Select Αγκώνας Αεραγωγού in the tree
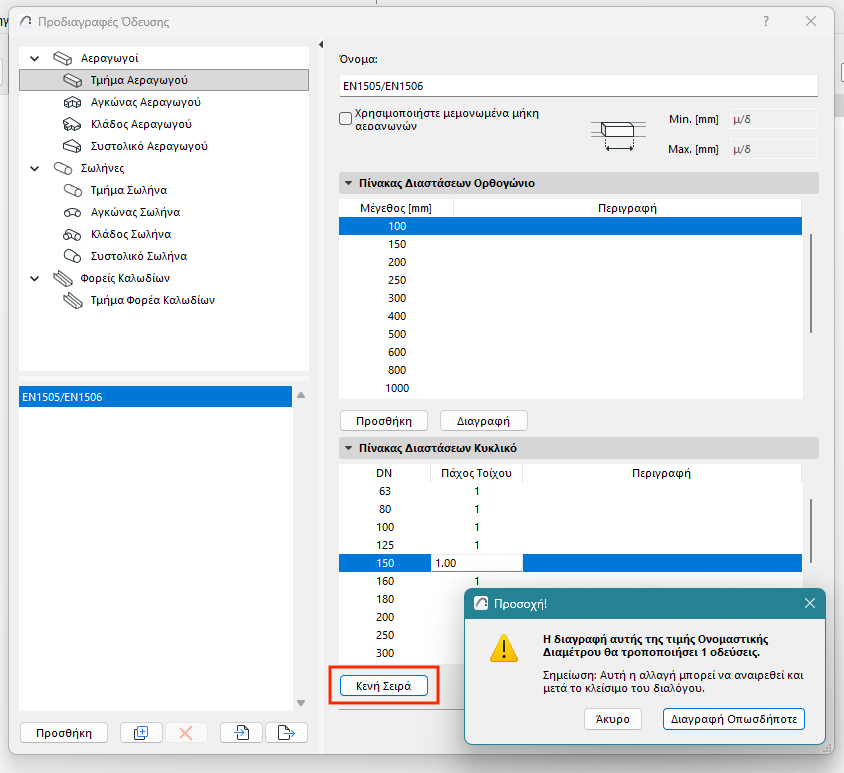The image size is (844, 773). [145, 102]
